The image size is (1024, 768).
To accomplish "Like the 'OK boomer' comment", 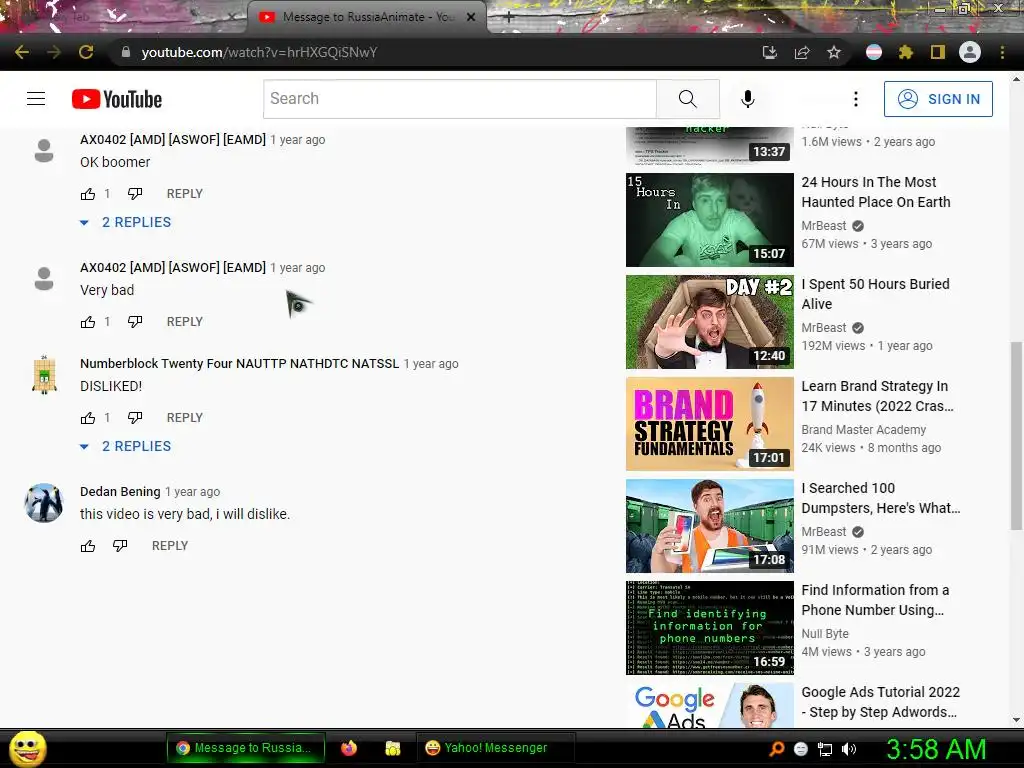I will [x=88, y=194].
